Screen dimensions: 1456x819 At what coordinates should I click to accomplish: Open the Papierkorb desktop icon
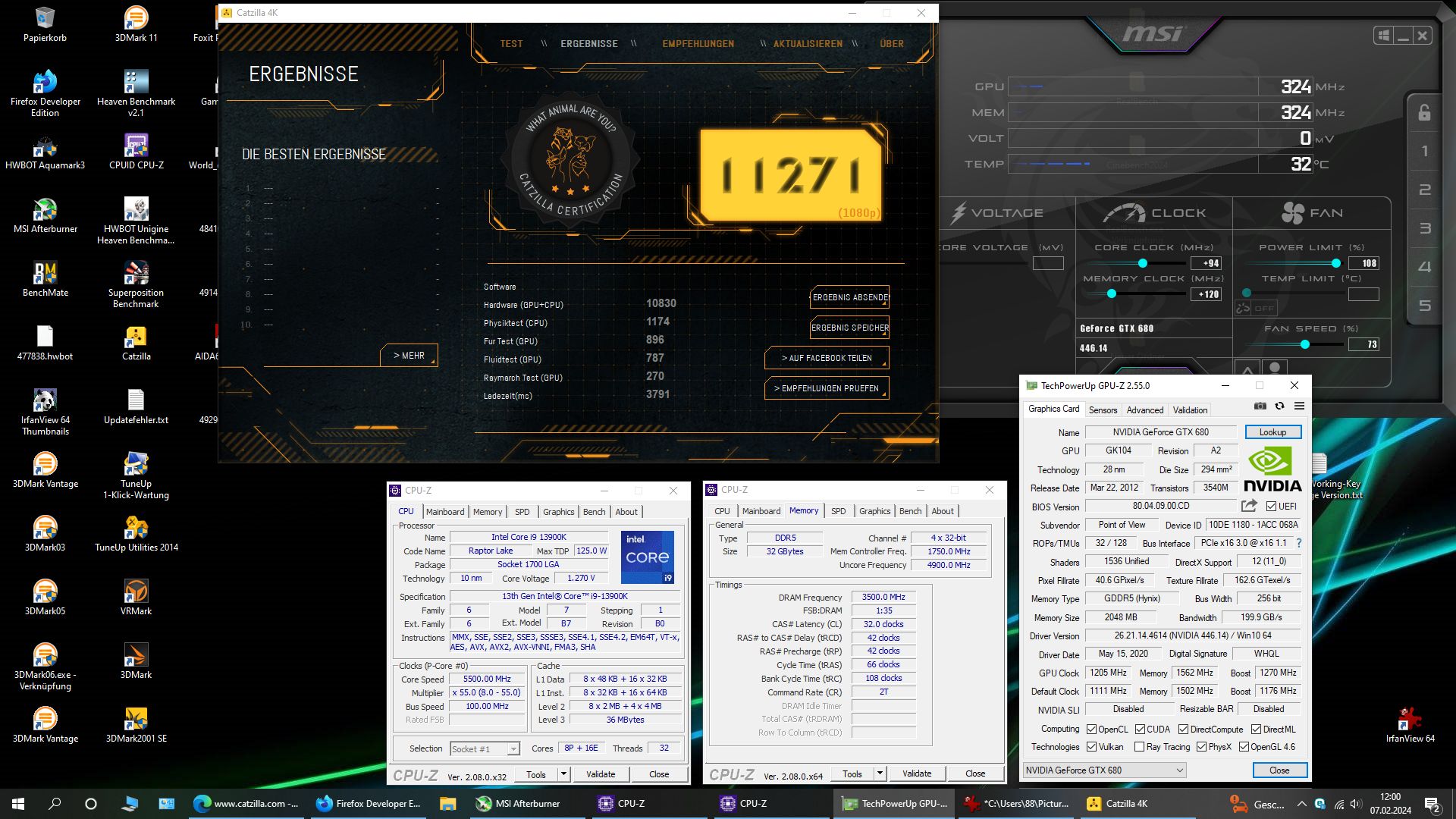[45, 24]
